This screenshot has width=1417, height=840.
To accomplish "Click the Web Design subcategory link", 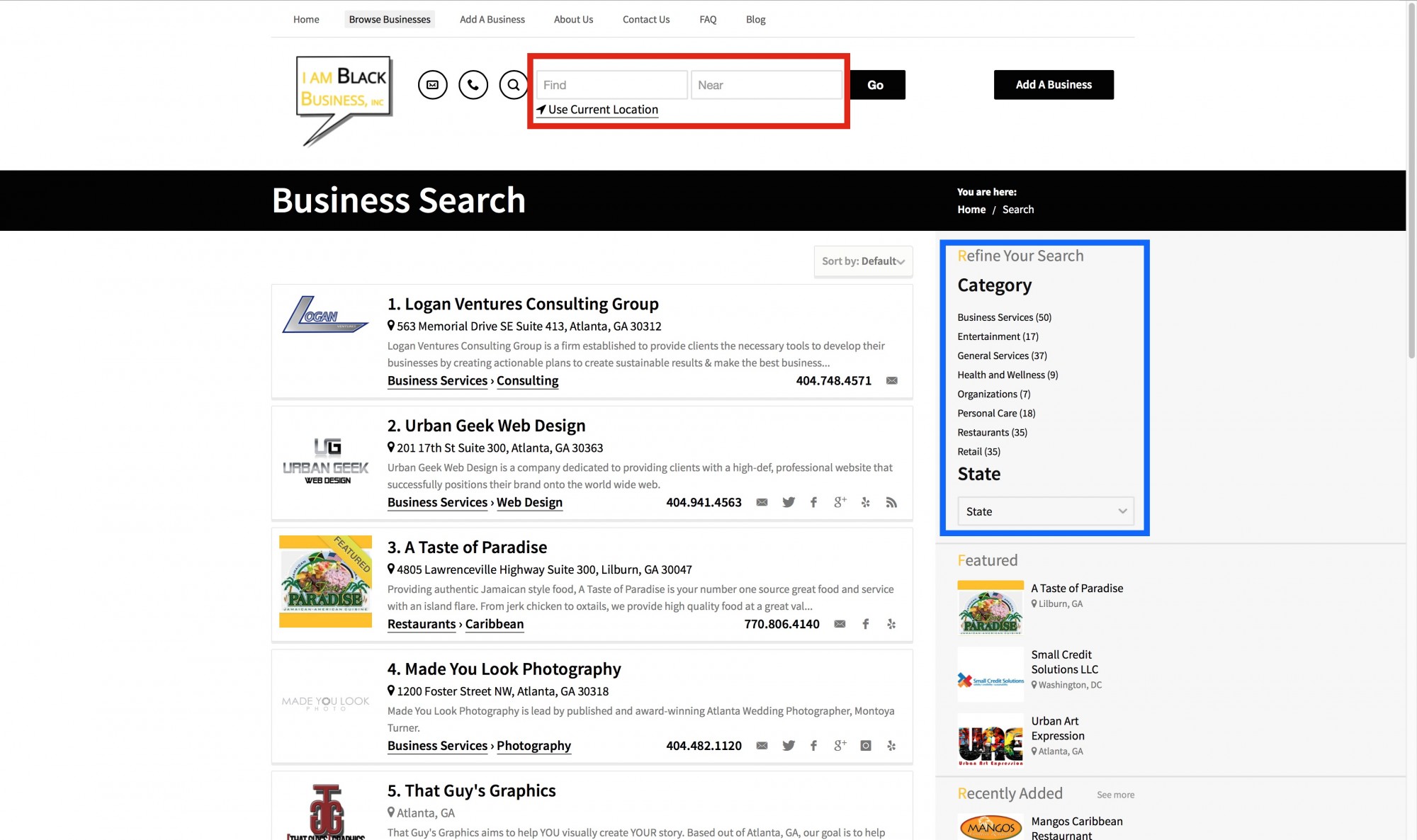I will click(529, 503).
